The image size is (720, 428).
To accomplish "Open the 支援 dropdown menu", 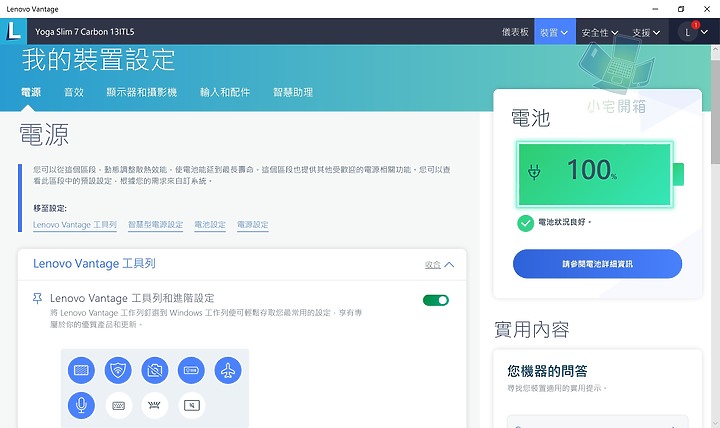I will coord(646,33).
